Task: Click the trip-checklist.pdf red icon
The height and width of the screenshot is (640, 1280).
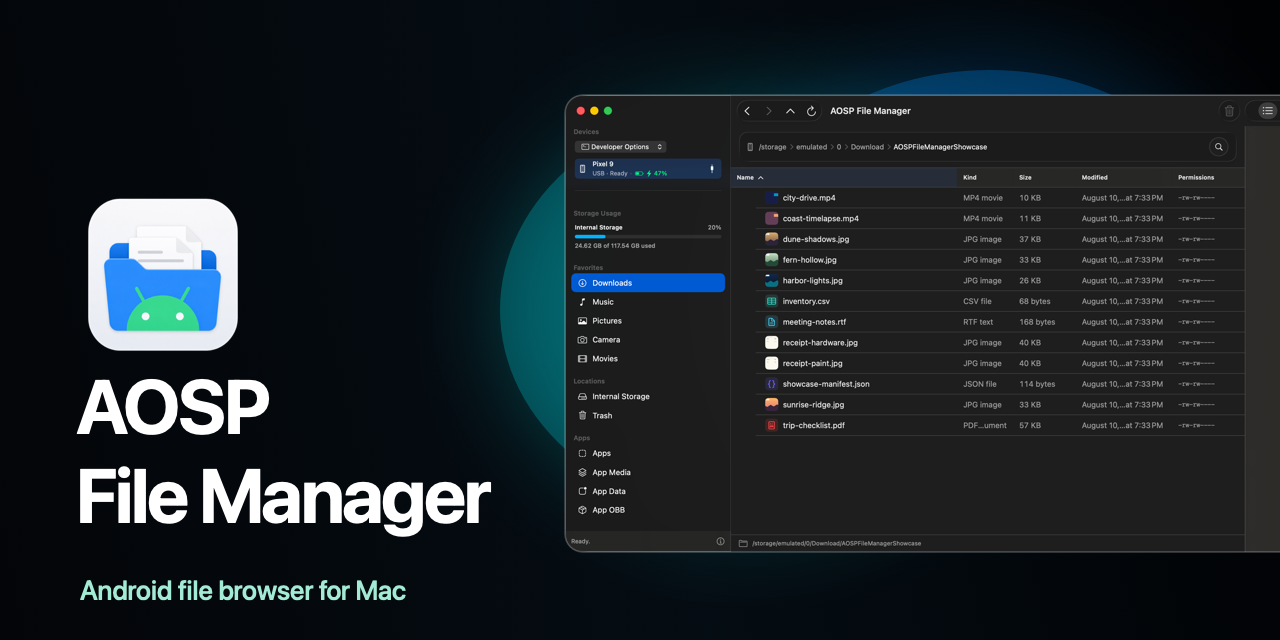Action: tap(772, 425)
